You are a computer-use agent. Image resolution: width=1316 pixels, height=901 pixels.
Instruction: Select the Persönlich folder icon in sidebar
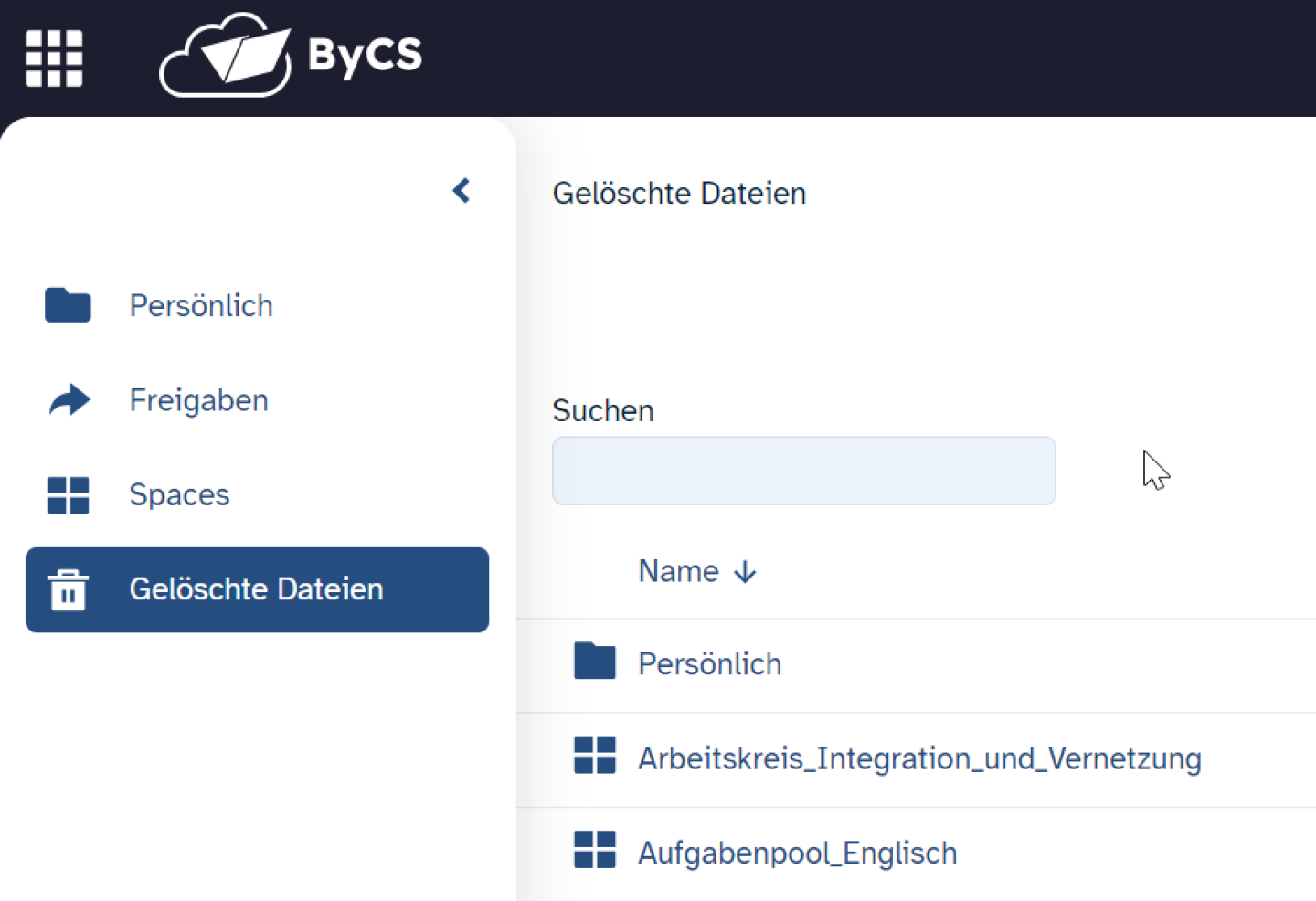point(67,305)
